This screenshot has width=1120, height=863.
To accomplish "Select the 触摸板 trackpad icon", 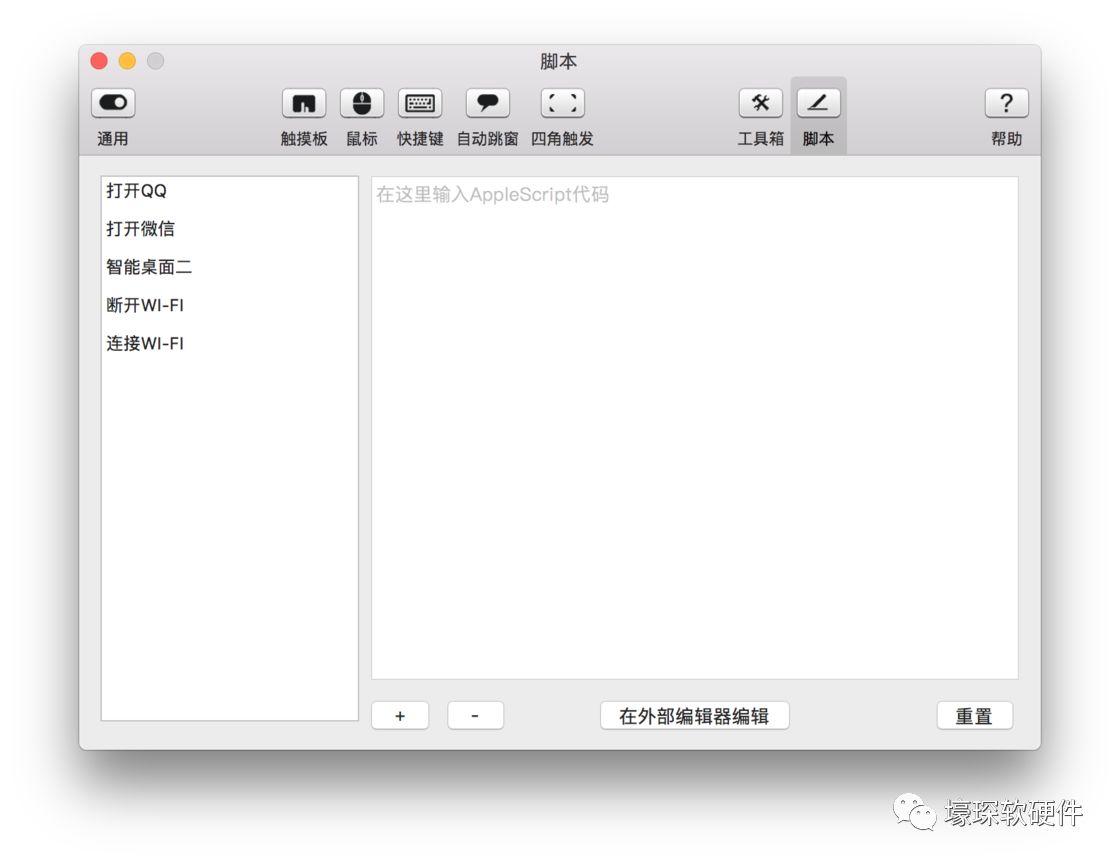I will (304, 103).
